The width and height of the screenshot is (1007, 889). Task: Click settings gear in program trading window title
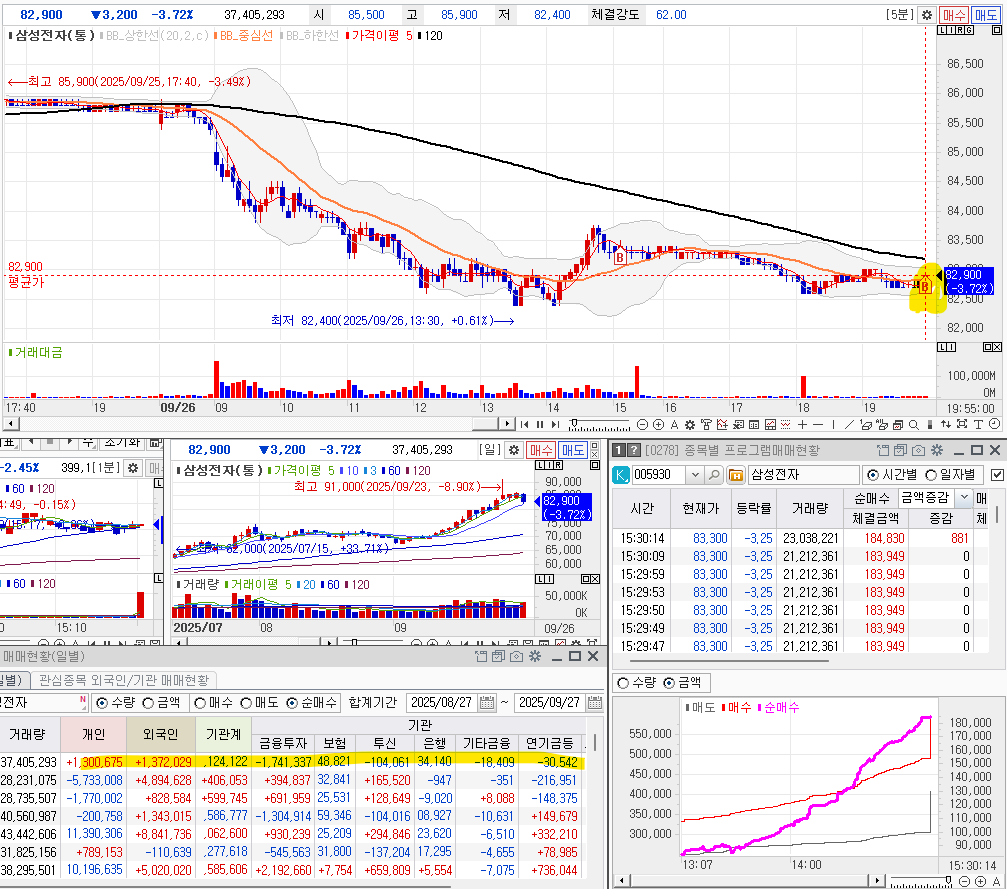[937, 450]
